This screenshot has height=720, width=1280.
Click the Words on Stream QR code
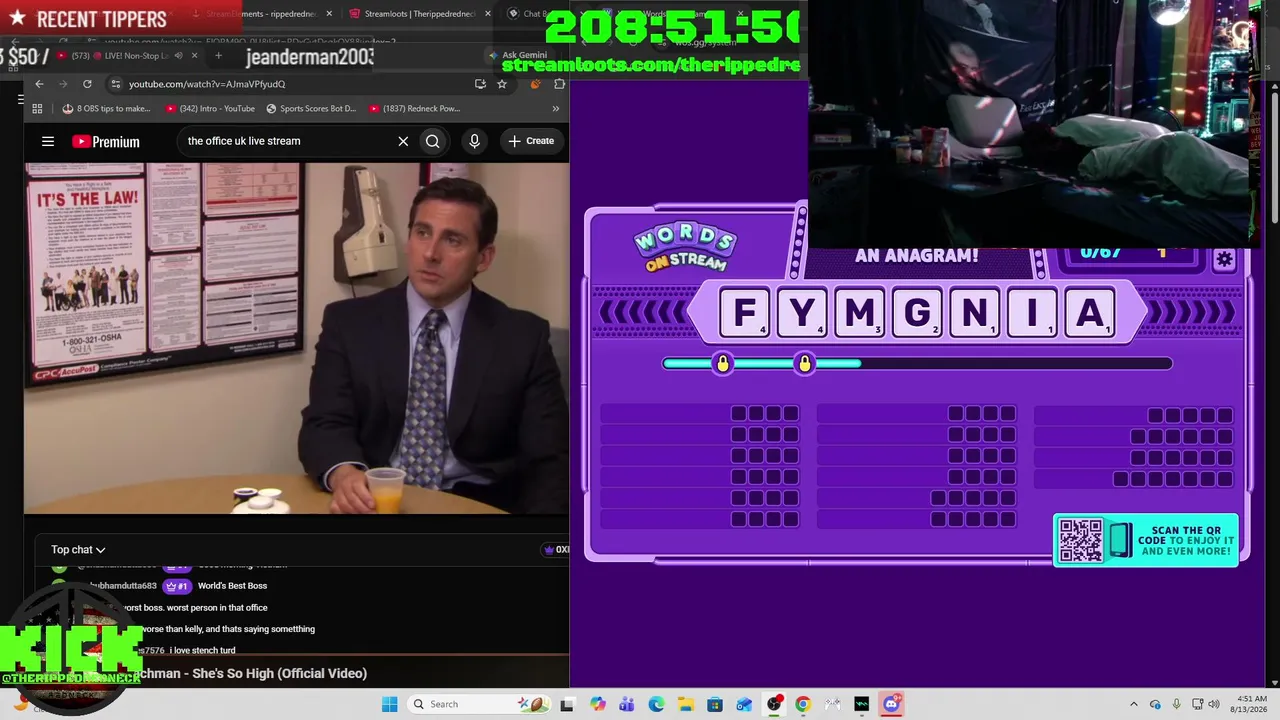1080,540
